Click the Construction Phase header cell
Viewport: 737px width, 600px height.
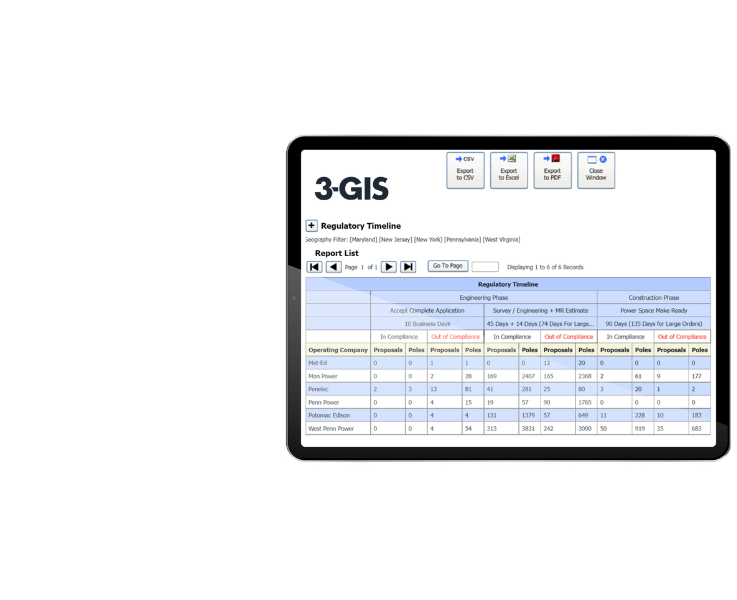tap(654, 297)
